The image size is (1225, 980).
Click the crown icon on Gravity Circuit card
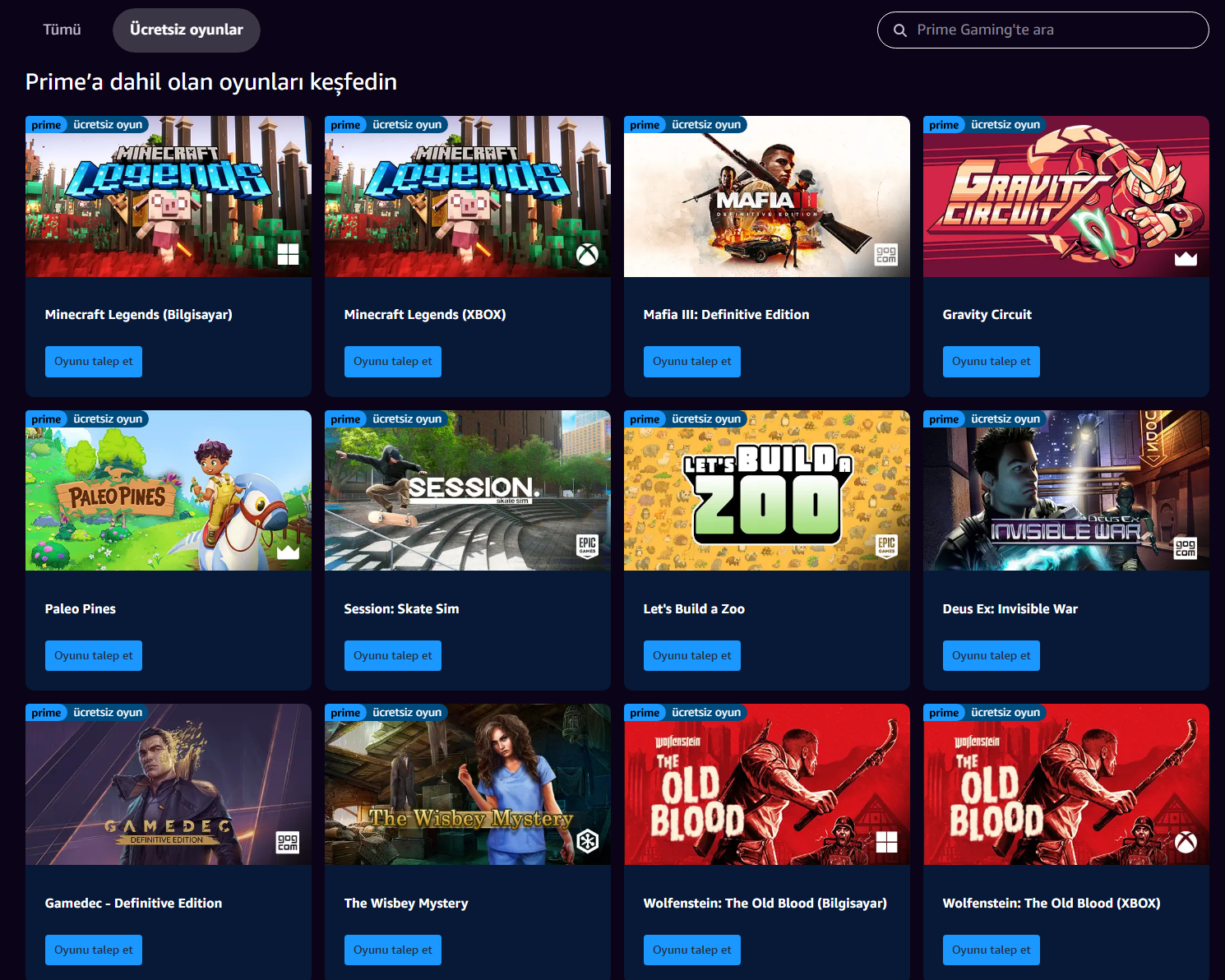click(x=1186, y=258)
